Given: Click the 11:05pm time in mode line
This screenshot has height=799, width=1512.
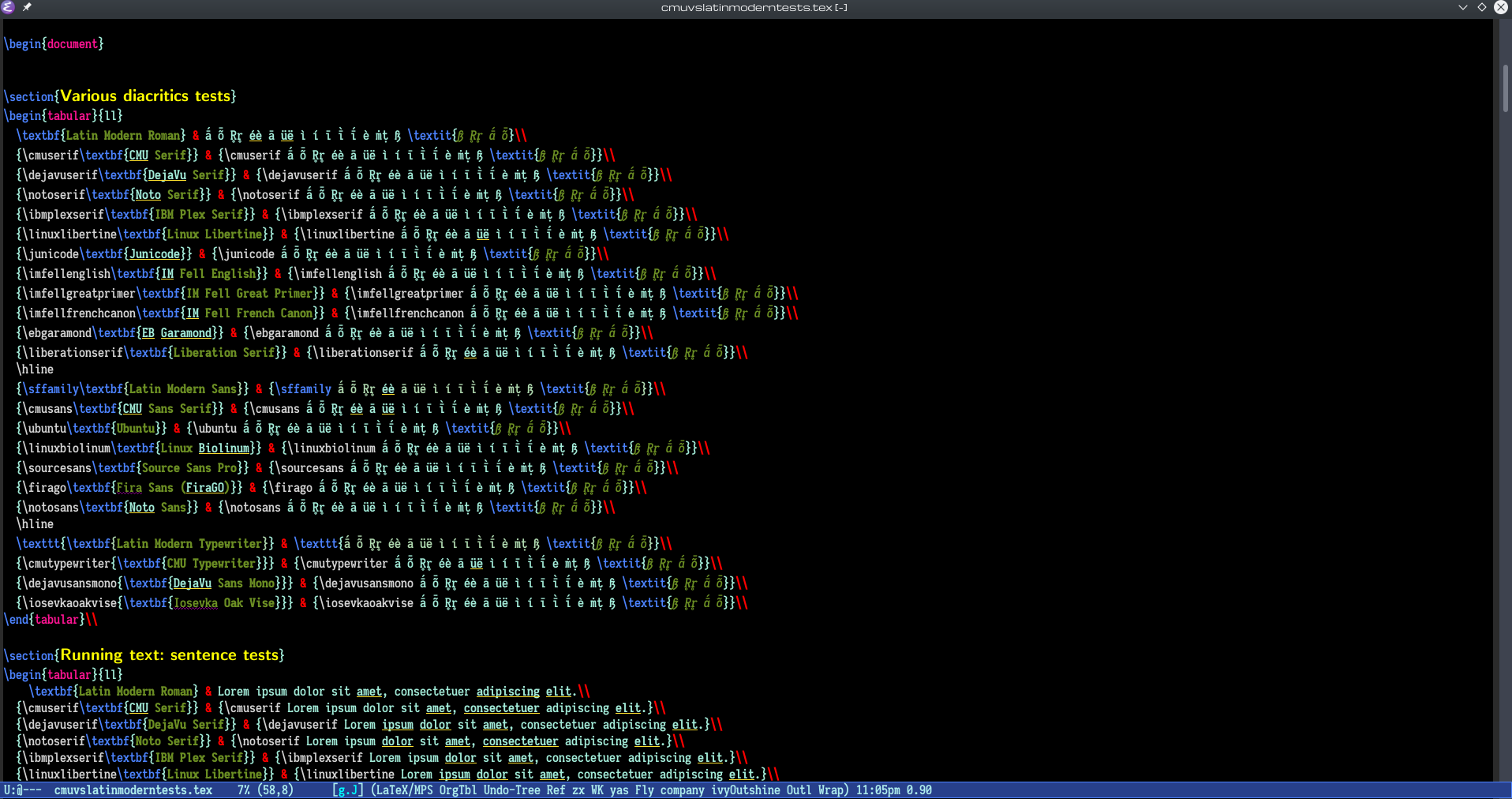Looking at the screenshot, I should (878, 790).
